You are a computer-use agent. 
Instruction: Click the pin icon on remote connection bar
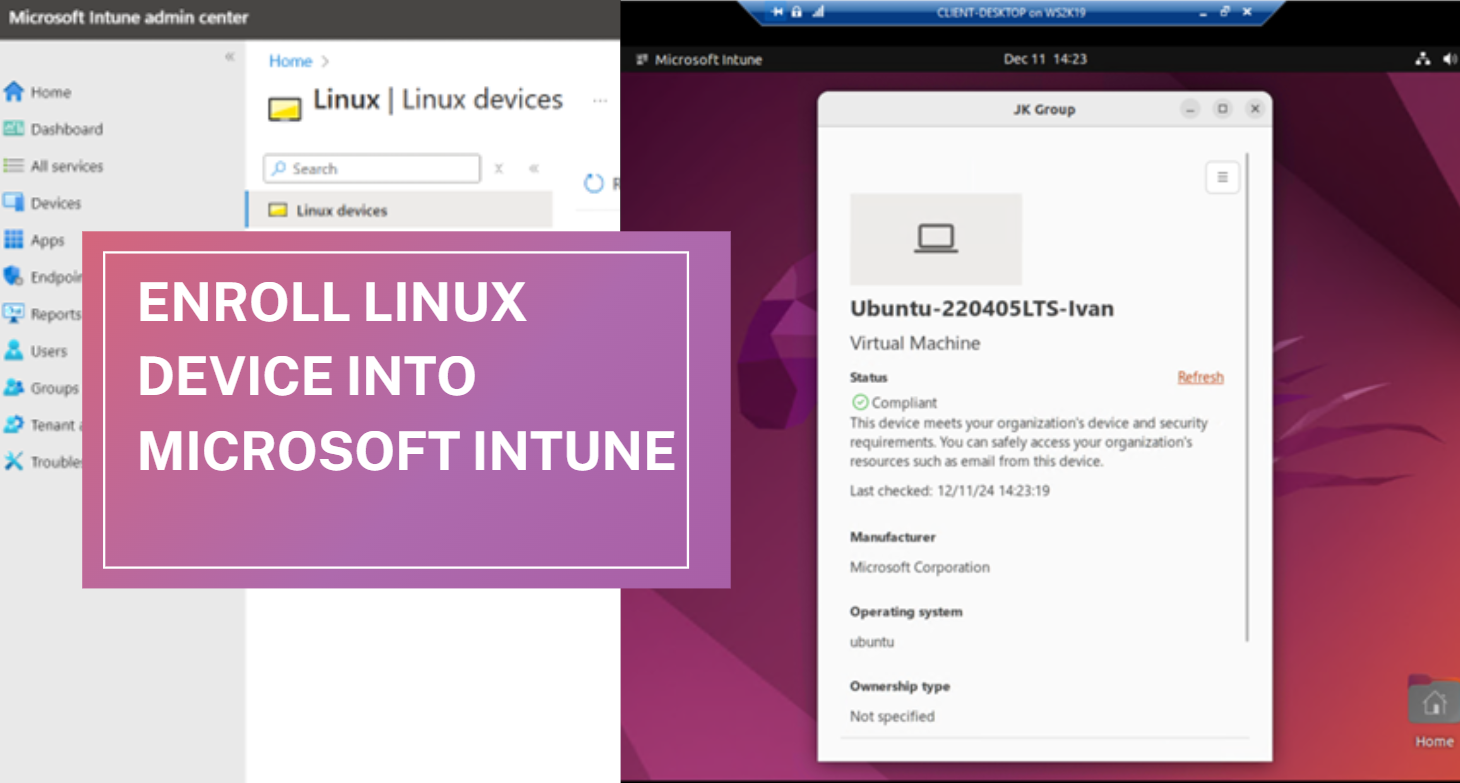click(x=778, y=12)
